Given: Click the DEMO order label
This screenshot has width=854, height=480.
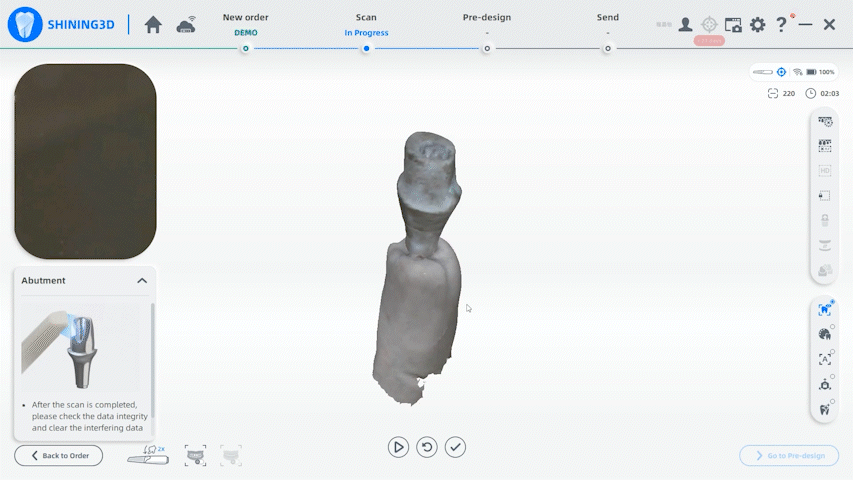Looking at the screenshot, I should pos(246,33).
